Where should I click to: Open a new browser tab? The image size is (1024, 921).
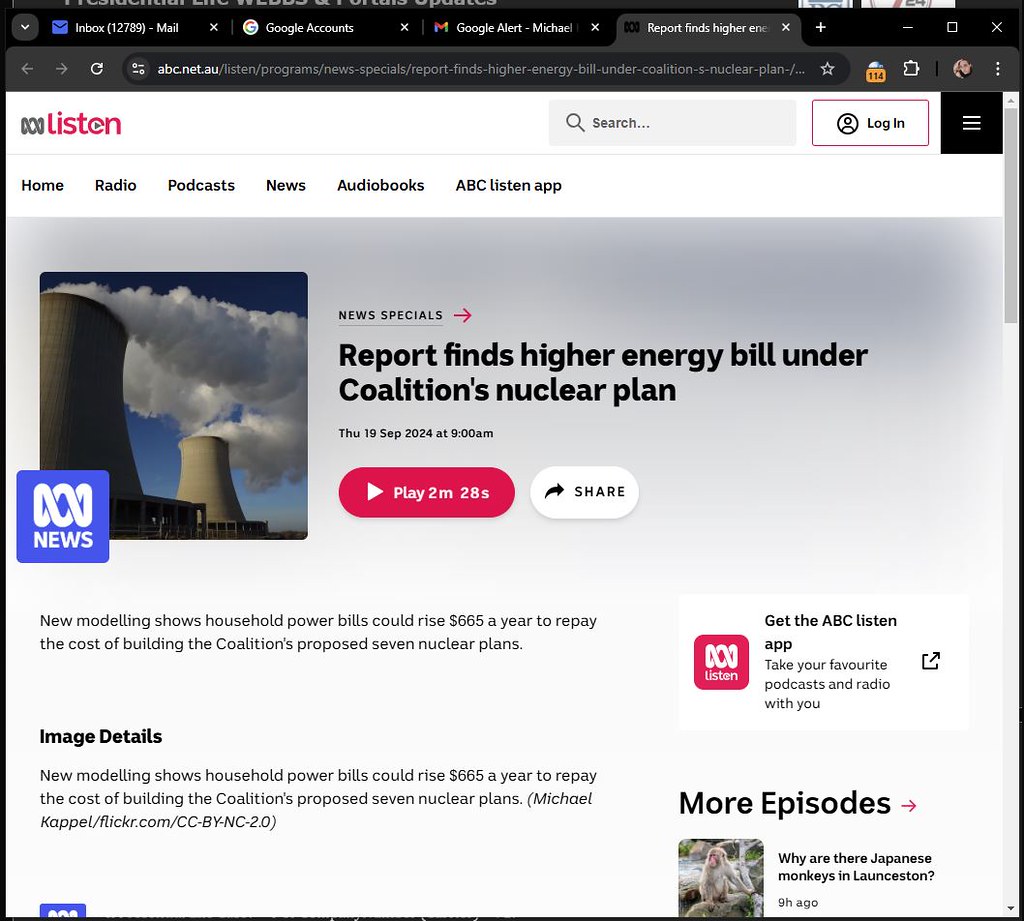821,27
